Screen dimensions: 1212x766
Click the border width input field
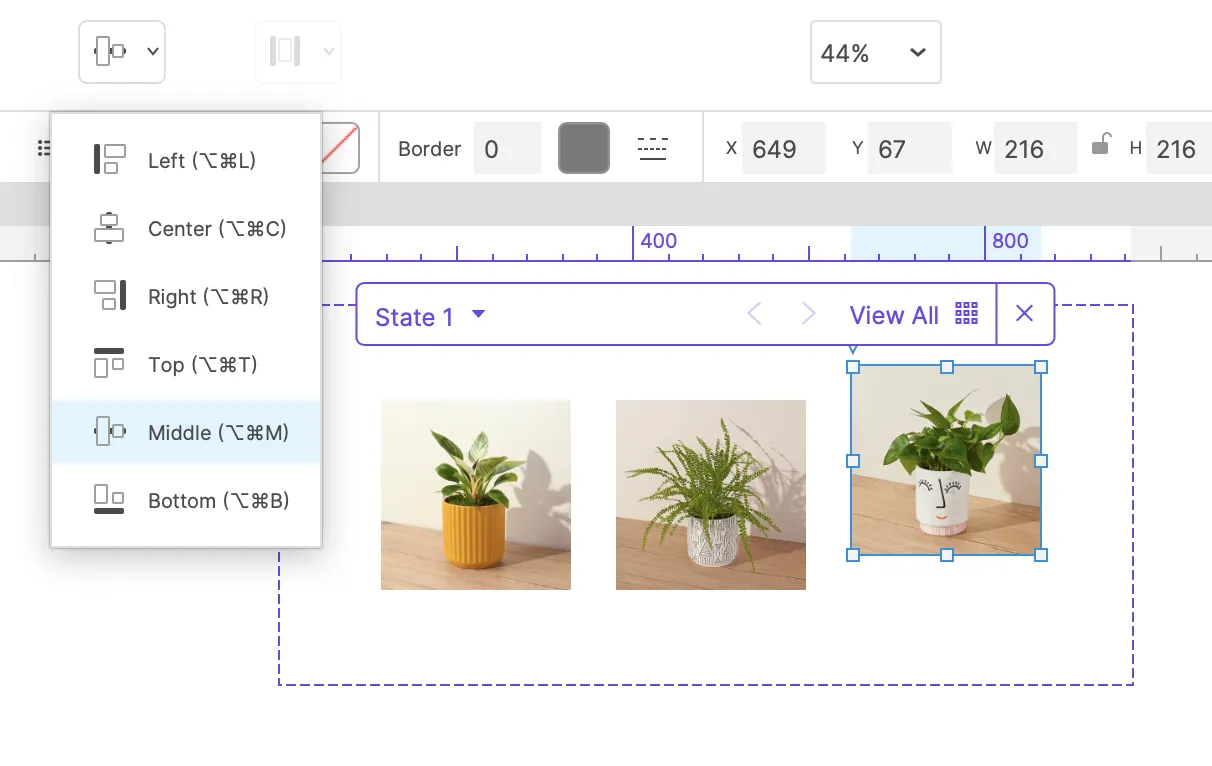coord(507,149)
